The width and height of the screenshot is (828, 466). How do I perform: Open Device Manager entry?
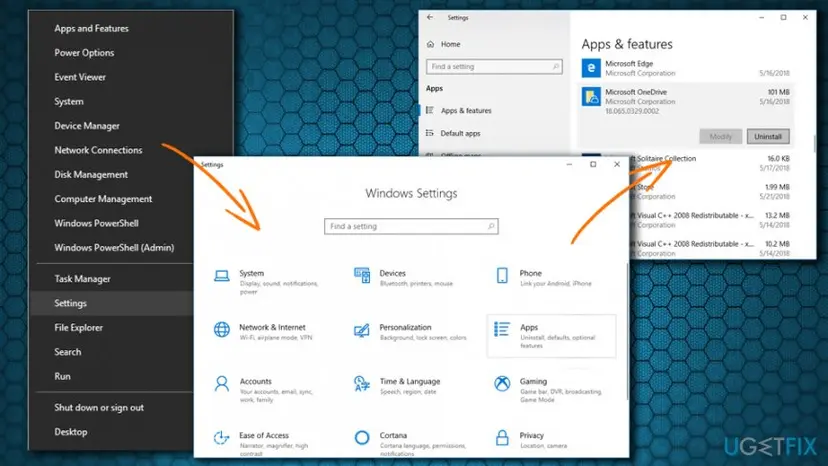[x=87, y=126]
